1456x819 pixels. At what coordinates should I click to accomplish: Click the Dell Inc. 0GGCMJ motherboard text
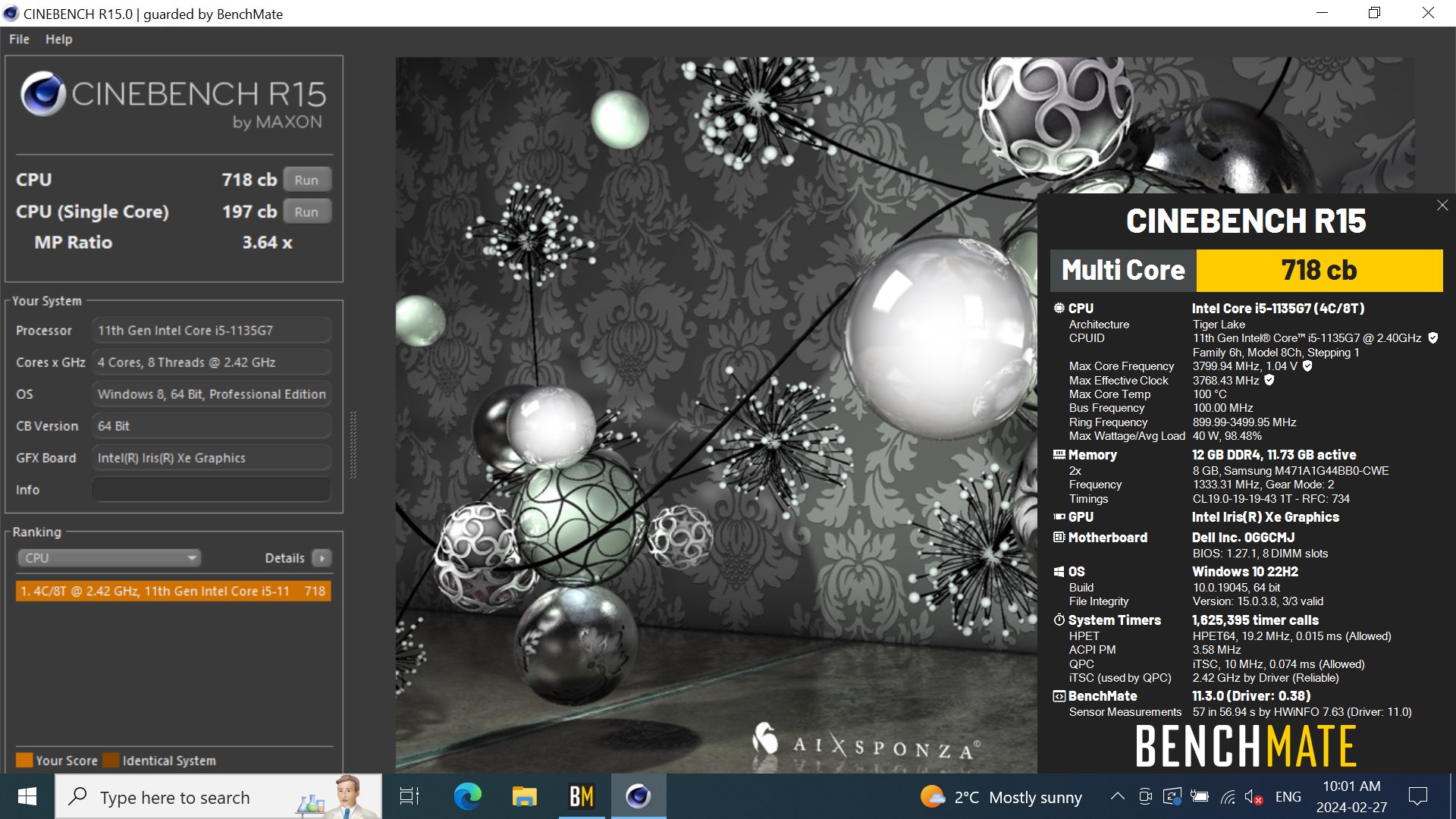click(x=1243, y=538)
